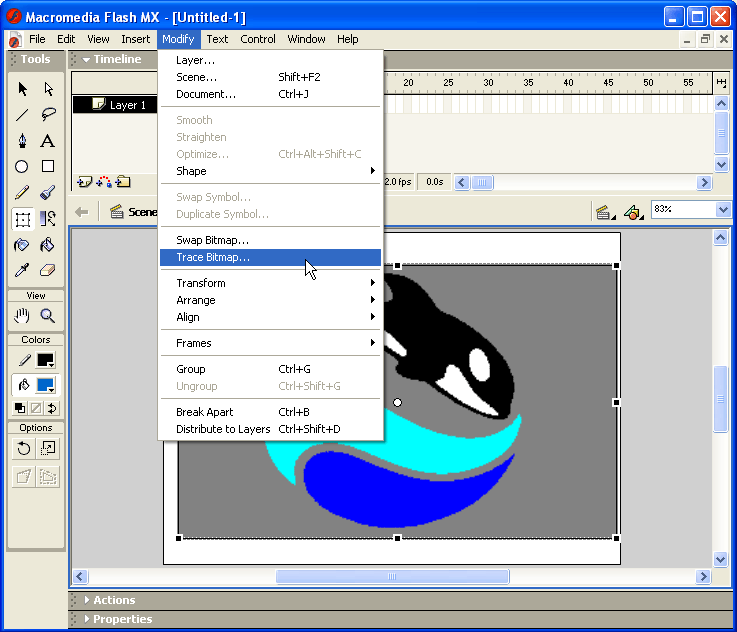Click the Flash document icon beside File
737x632 pixels.
(15, 39)
